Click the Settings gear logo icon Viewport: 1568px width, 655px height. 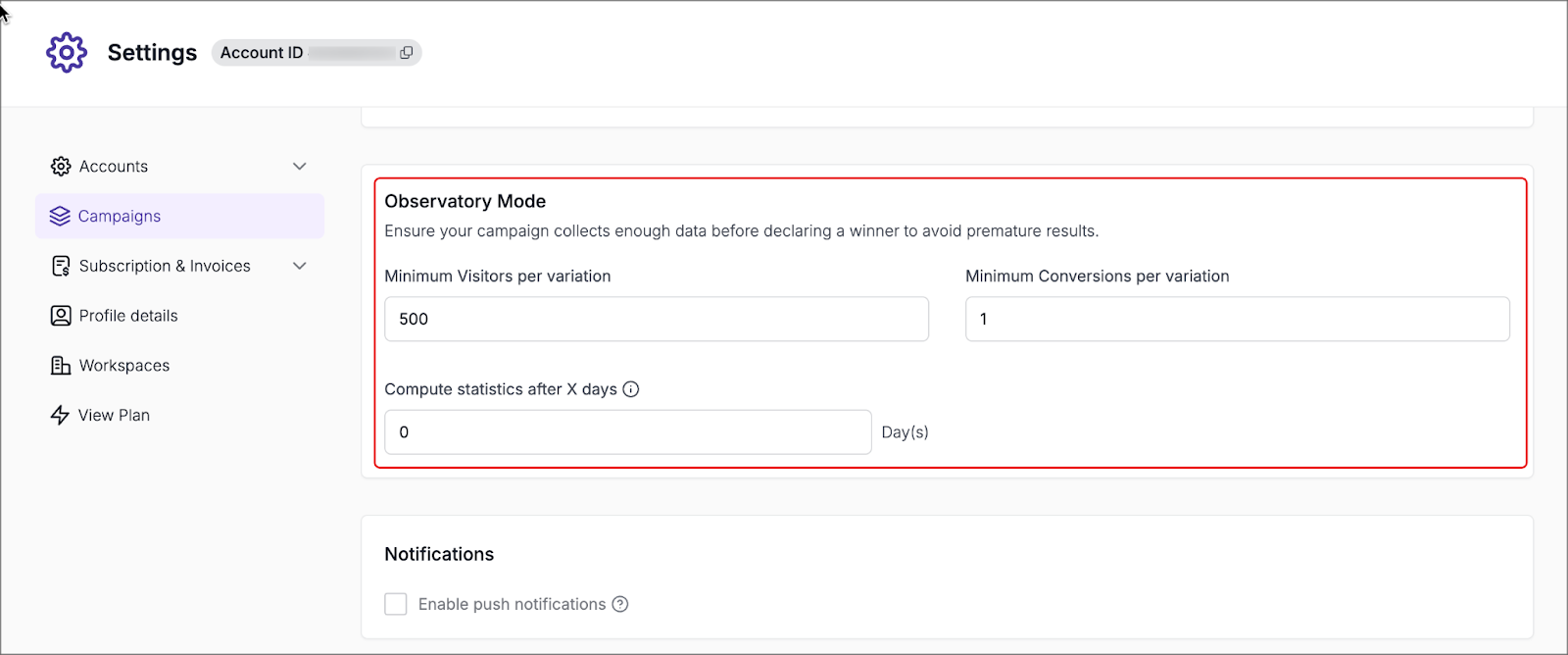pos(67,53)
